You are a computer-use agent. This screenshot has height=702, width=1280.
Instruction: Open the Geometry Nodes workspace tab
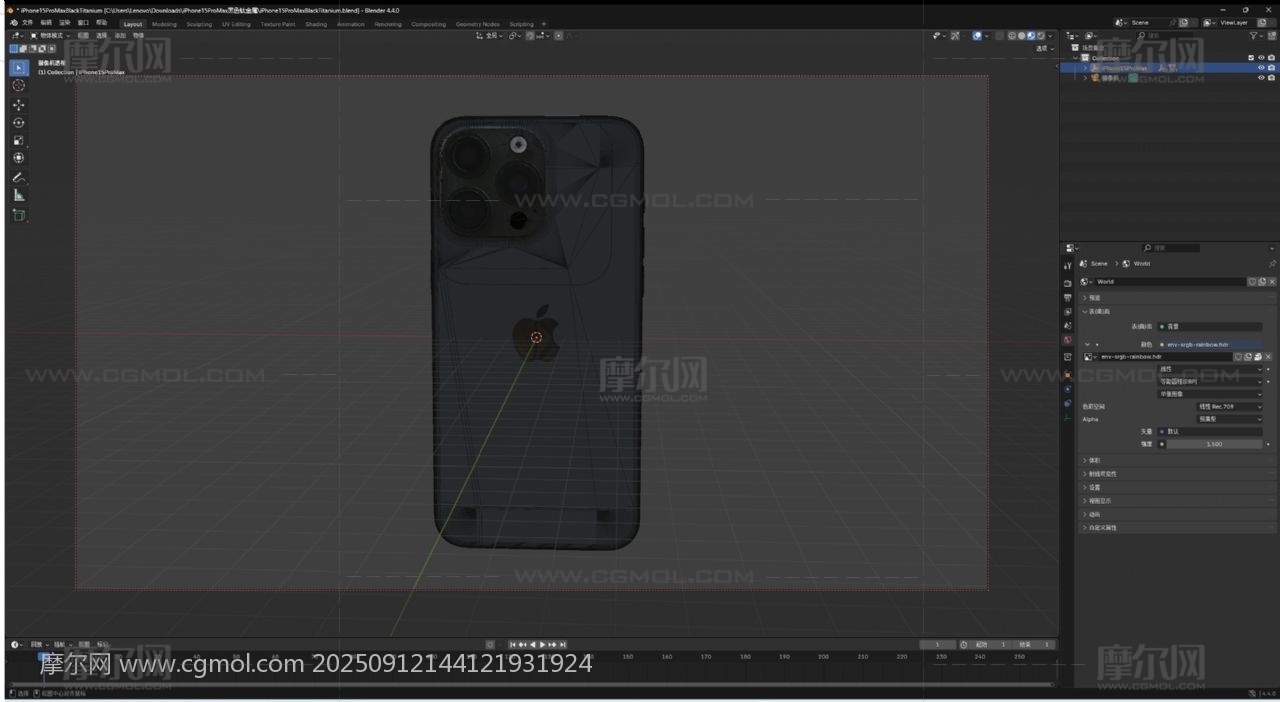tap(477, 24)
